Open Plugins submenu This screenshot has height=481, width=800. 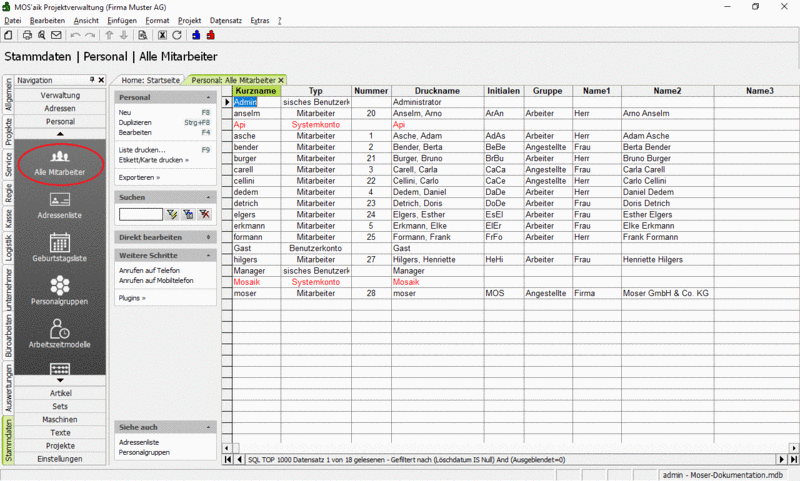[x=132, y=298]
